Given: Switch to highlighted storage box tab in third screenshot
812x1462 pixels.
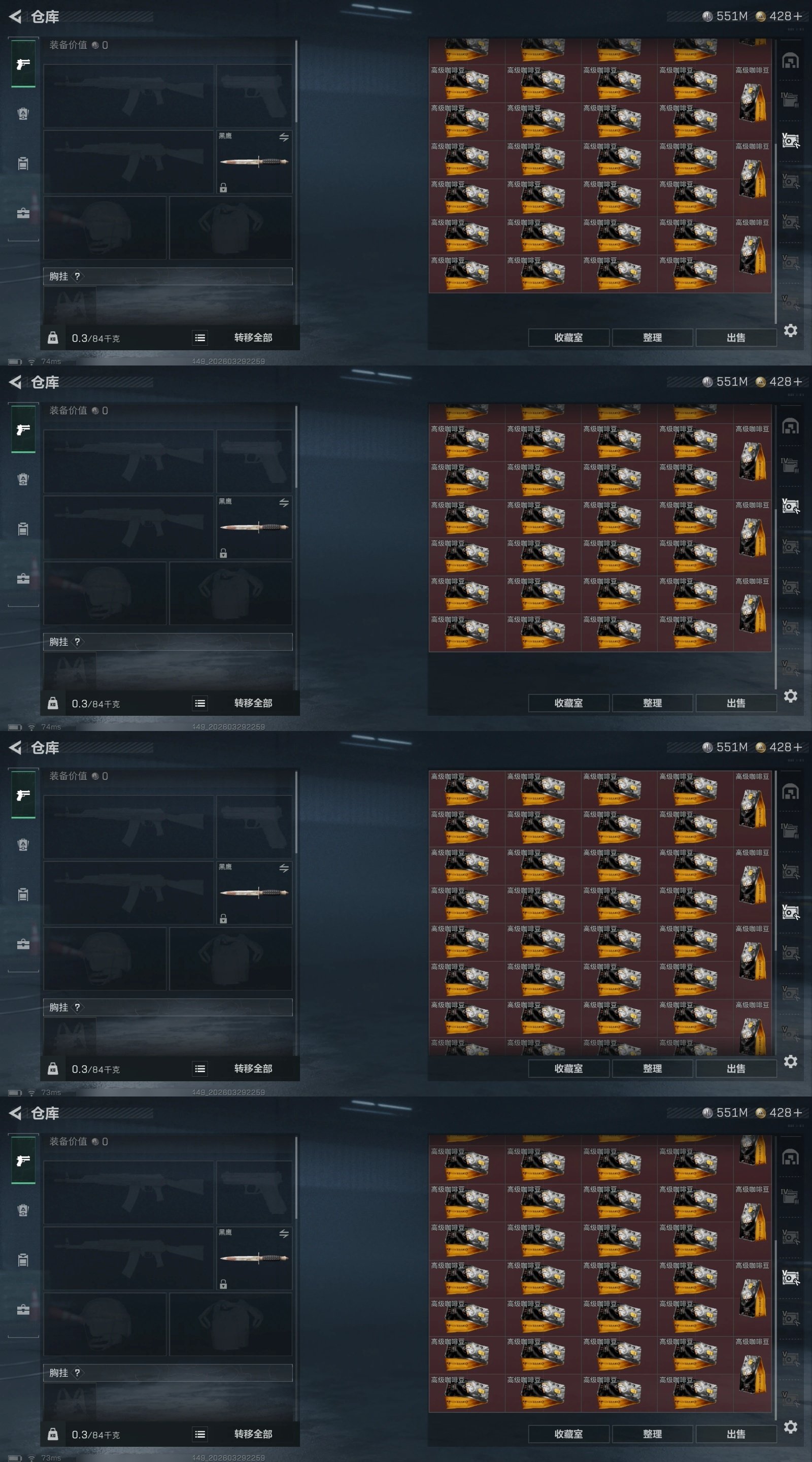Looking at the screenshot, I should [x=791, y=912].
